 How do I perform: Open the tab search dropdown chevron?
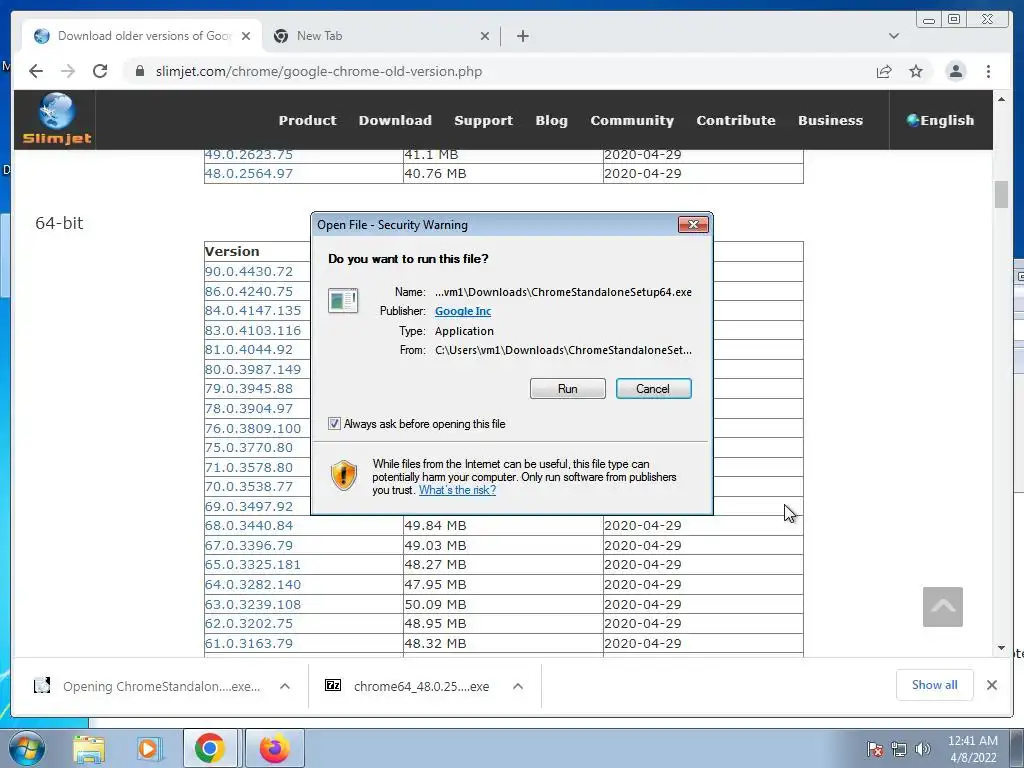point(893,36)
